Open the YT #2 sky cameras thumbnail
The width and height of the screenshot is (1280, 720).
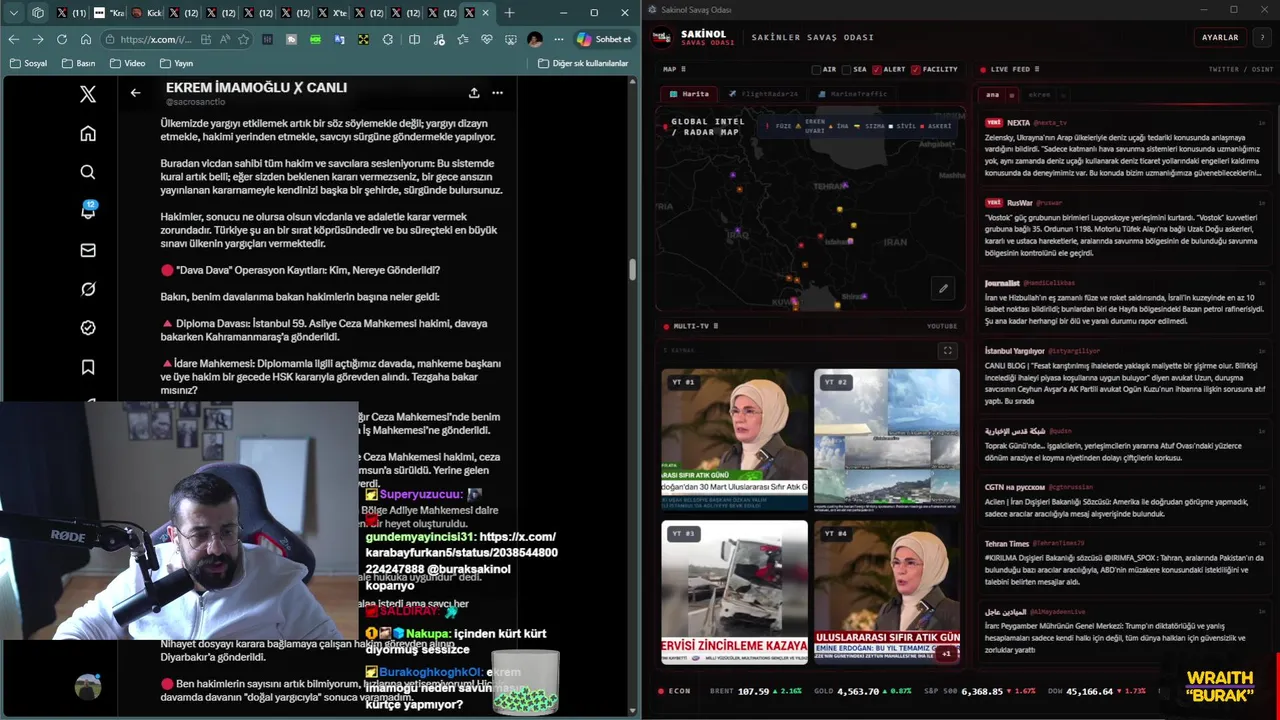[887, 438]
